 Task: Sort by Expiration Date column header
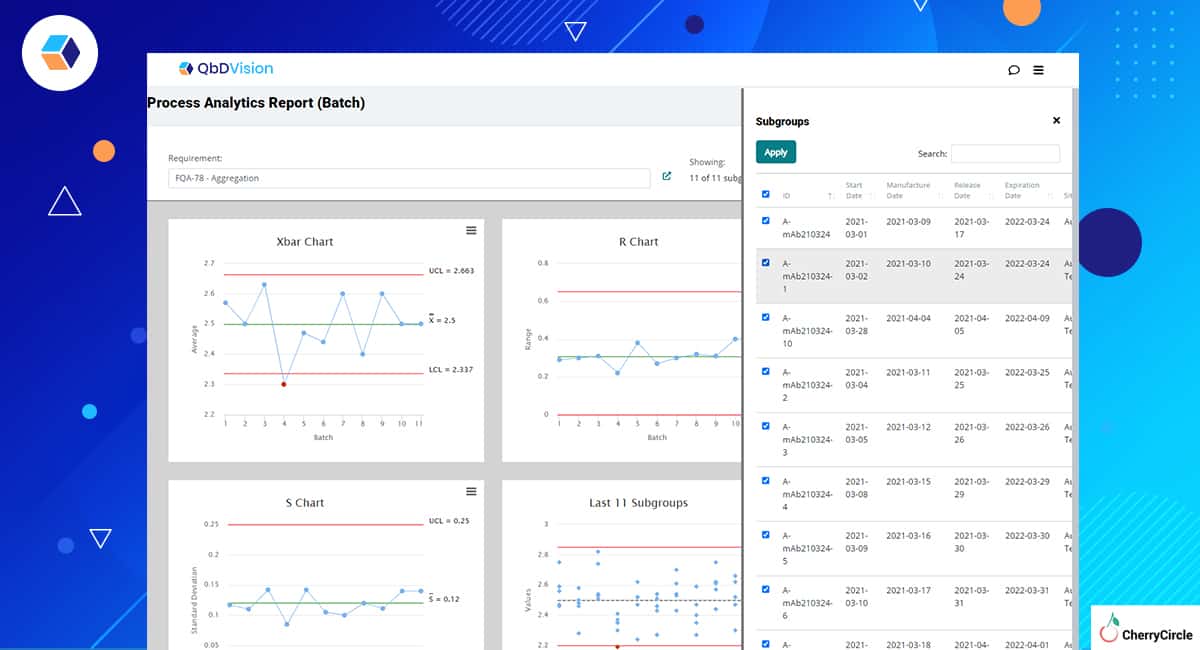[x=1022, y=190]
